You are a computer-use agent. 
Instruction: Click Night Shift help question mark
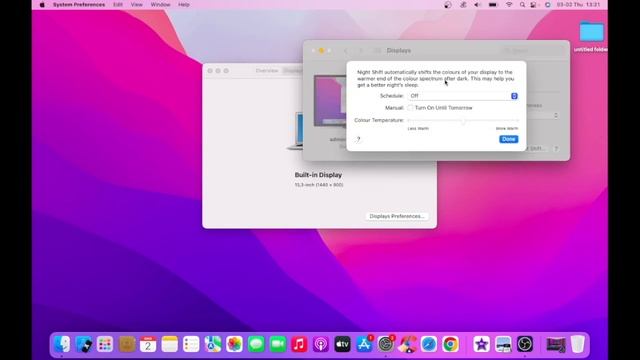pyautogui.click(x=358, y=140)
